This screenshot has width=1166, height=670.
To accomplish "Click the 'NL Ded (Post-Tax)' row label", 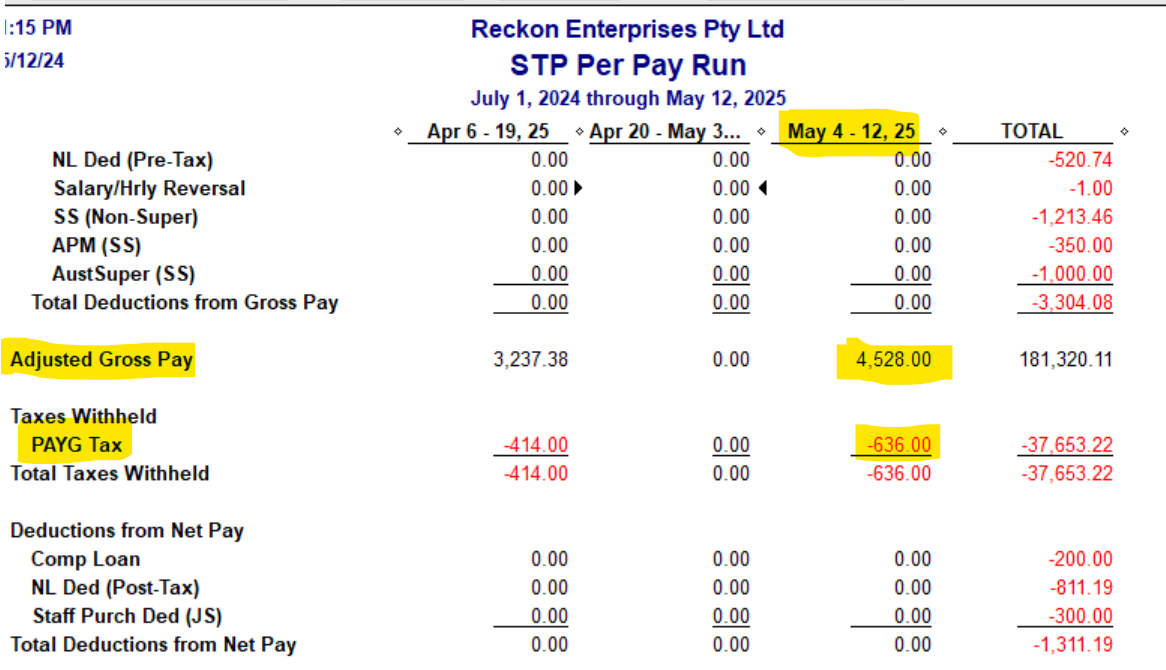I will coord(115,587).
